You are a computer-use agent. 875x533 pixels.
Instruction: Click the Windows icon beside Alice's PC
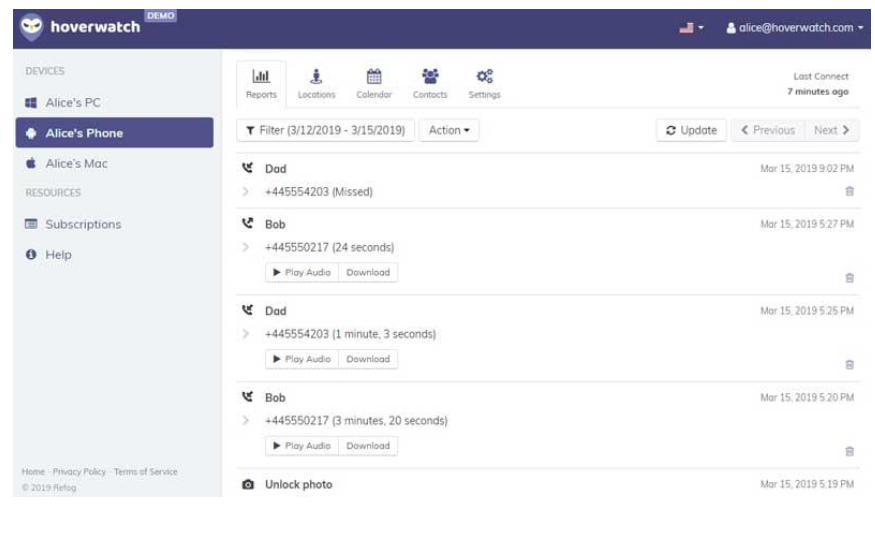point(31,103)
